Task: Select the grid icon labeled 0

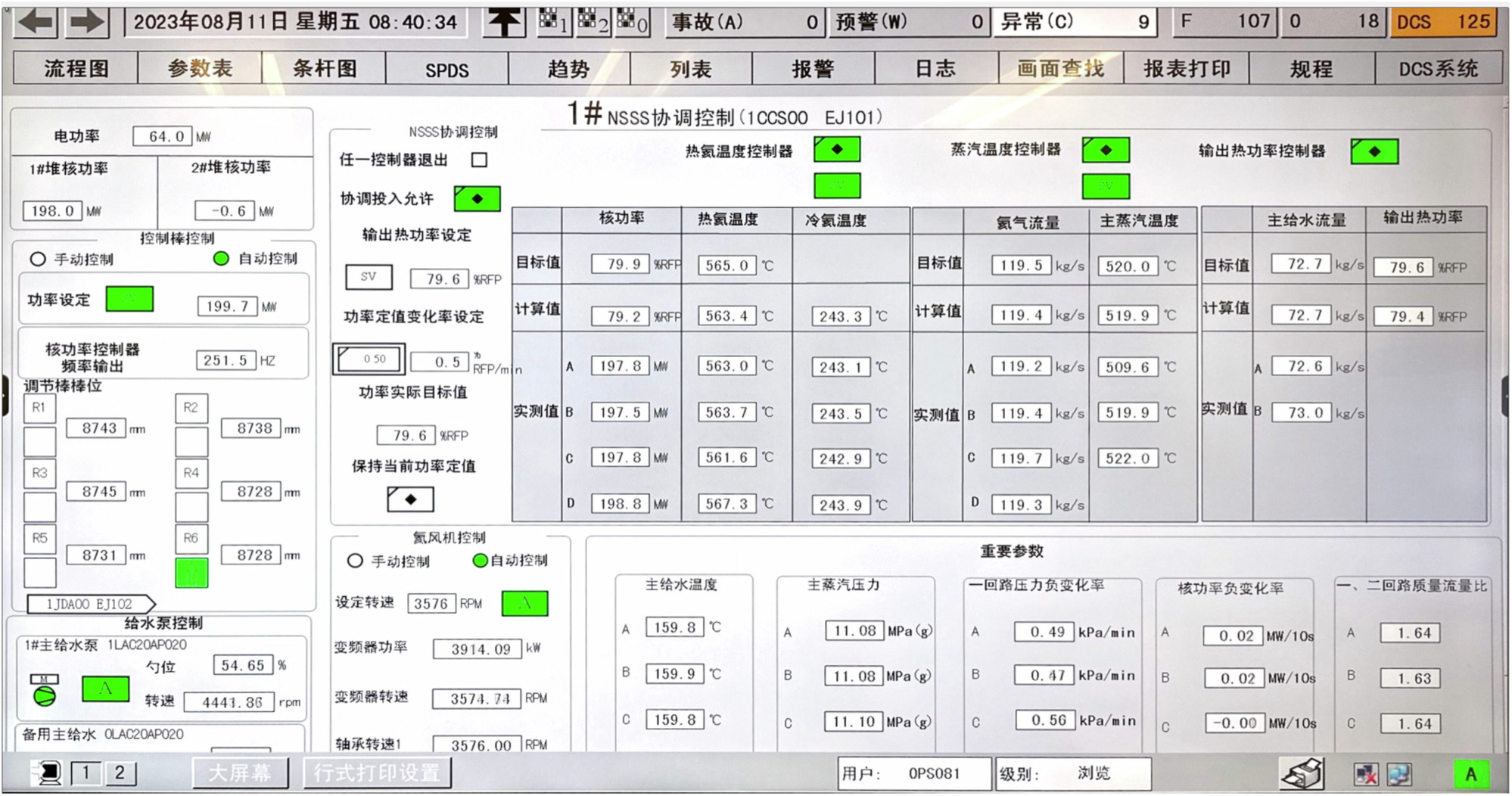Action: tap(632, 22)
